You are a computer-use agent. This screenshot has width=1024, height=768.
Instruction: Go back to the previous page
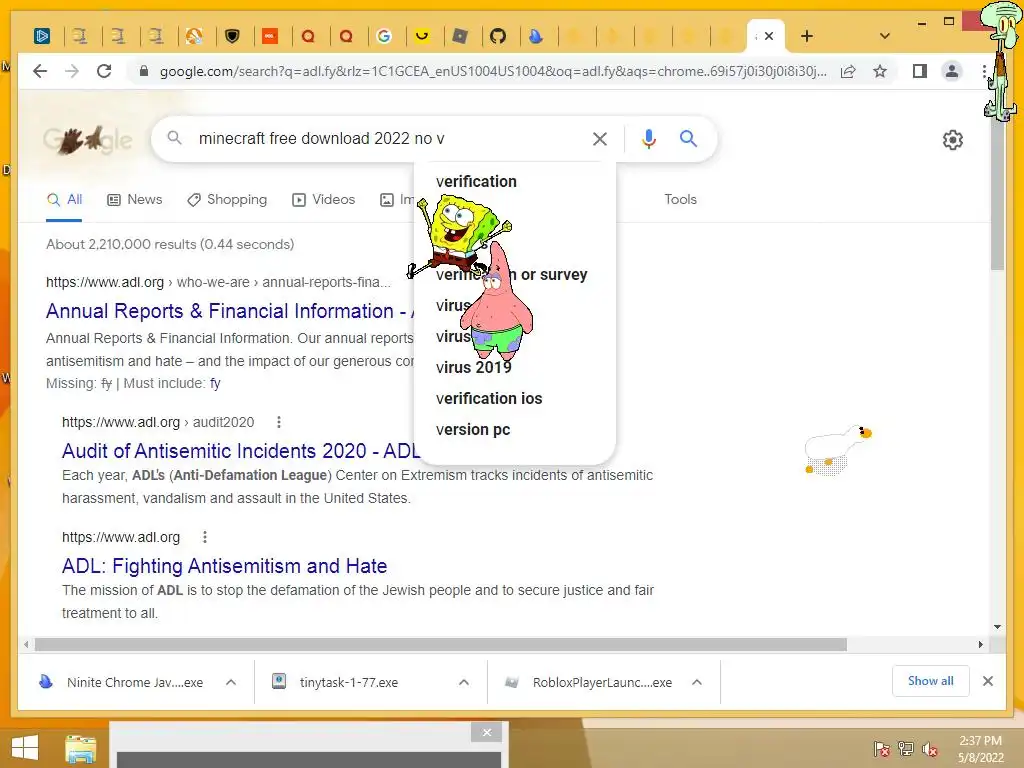coord(40,71)
